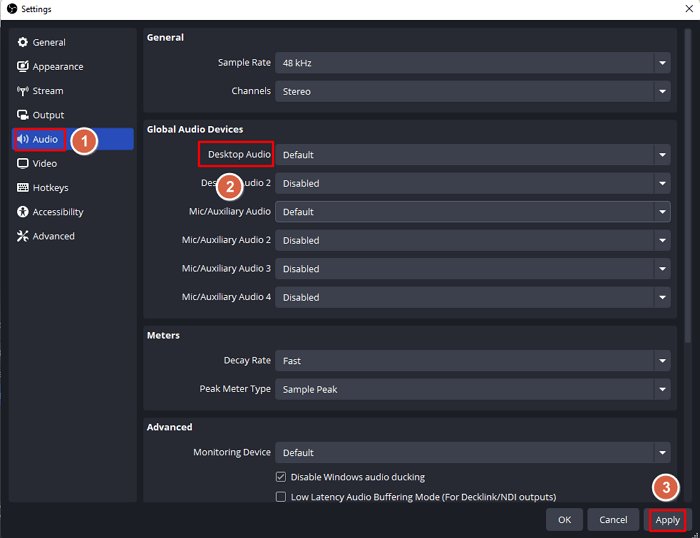Uncheck Disable Windows audio ducking
Screen dimensions: 700x538
[x=281, y=477]
